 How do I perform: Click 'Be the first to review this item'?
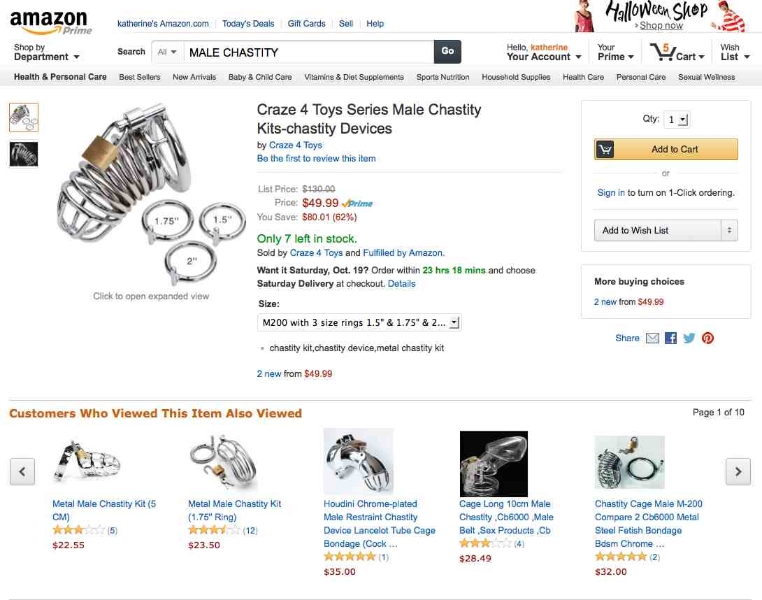[316, 158]
